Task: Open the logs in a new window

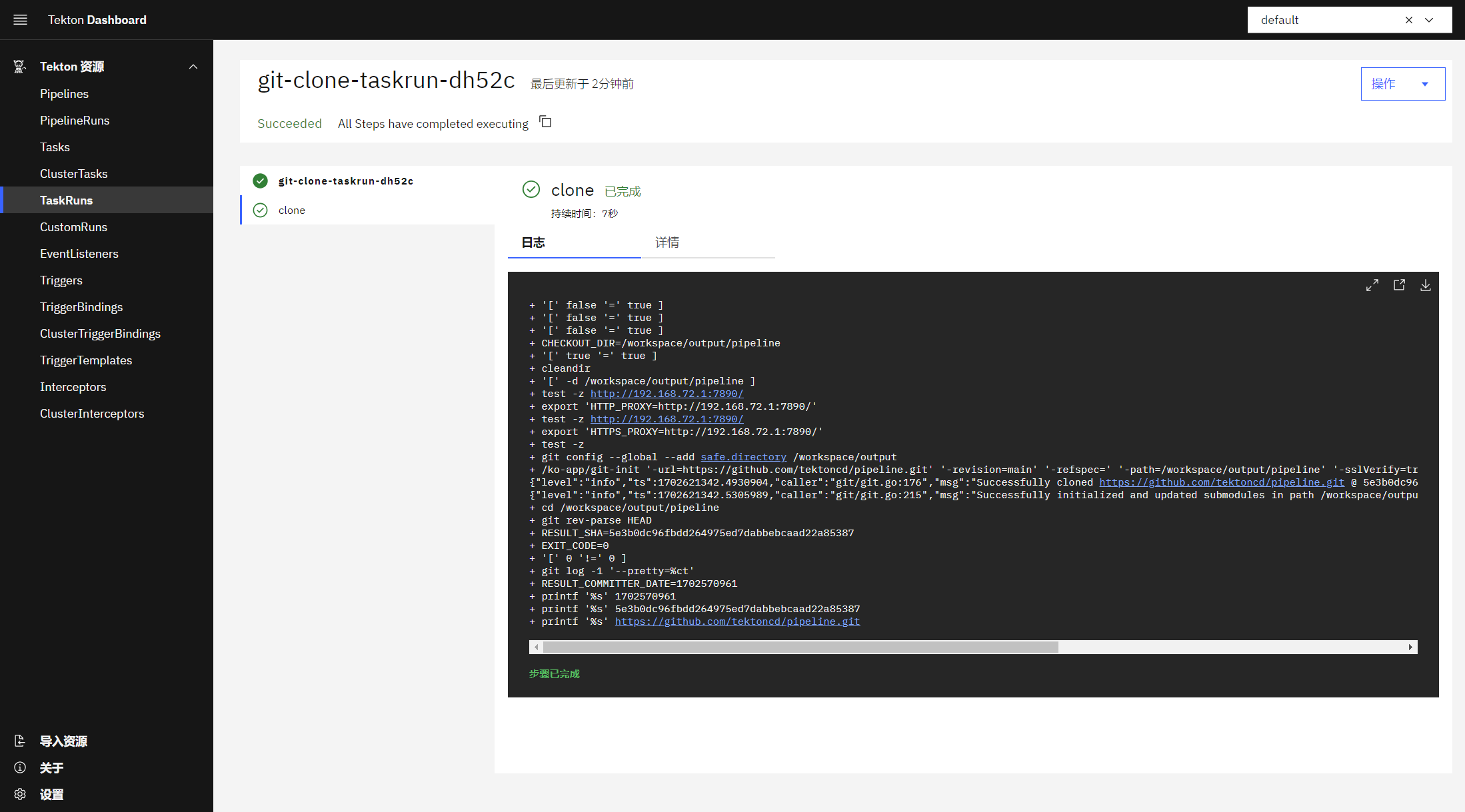Action: [x=1399, y=285]
